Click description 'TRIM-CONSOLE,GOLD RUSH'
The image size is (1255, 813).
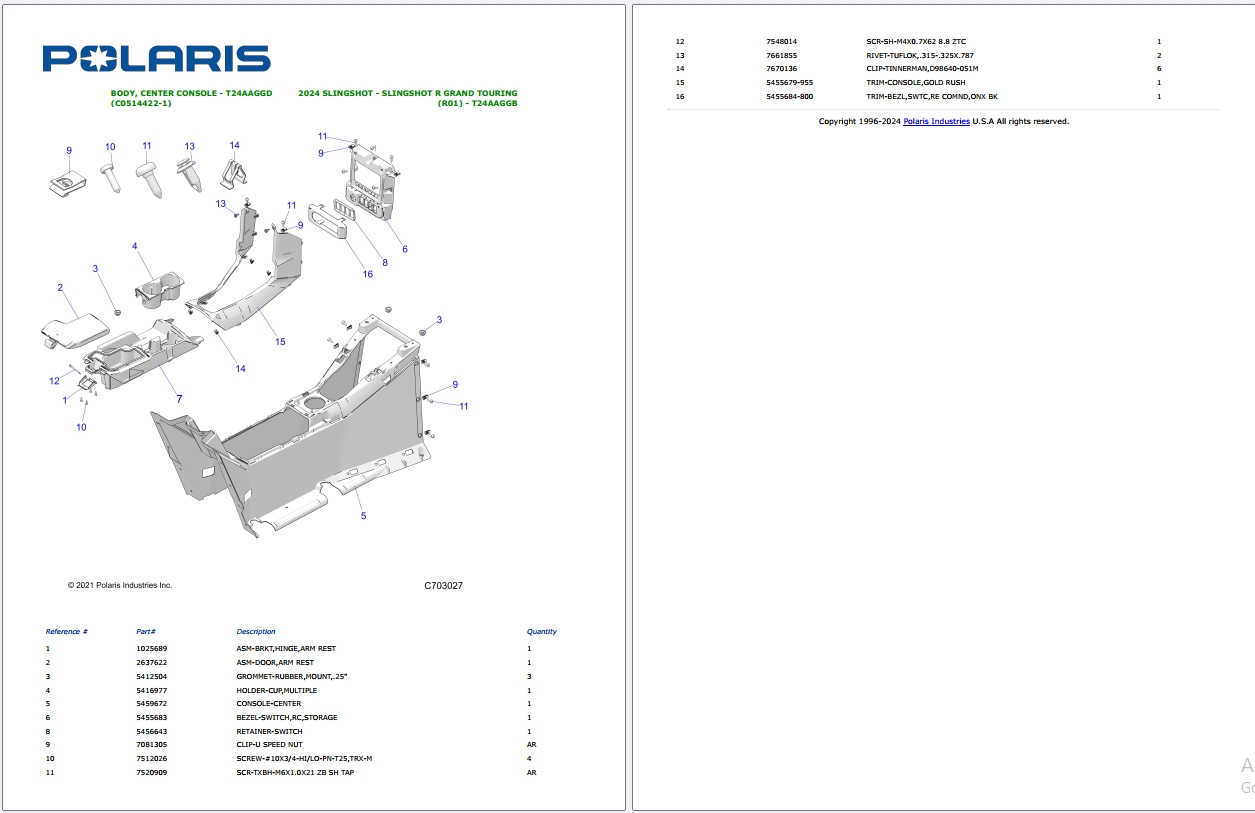coord(916,83)
